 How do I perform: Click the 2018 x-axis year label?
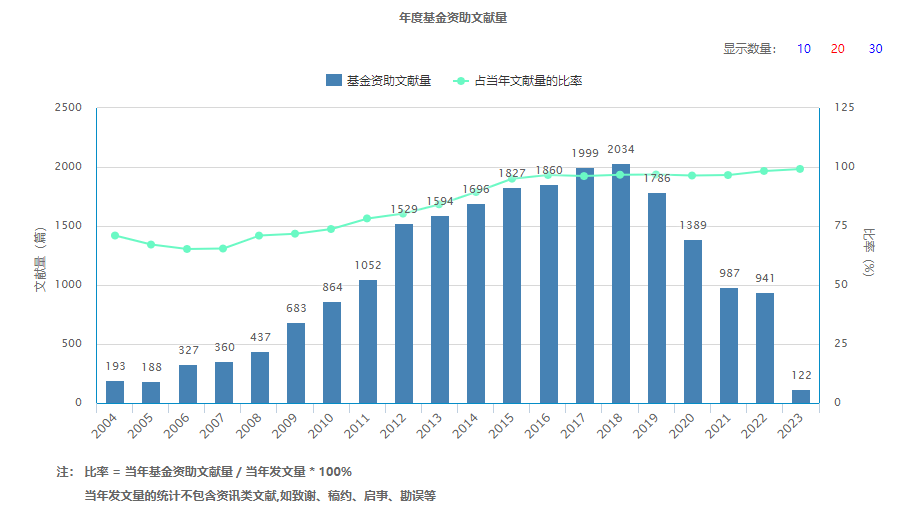(x=609, y=426)
